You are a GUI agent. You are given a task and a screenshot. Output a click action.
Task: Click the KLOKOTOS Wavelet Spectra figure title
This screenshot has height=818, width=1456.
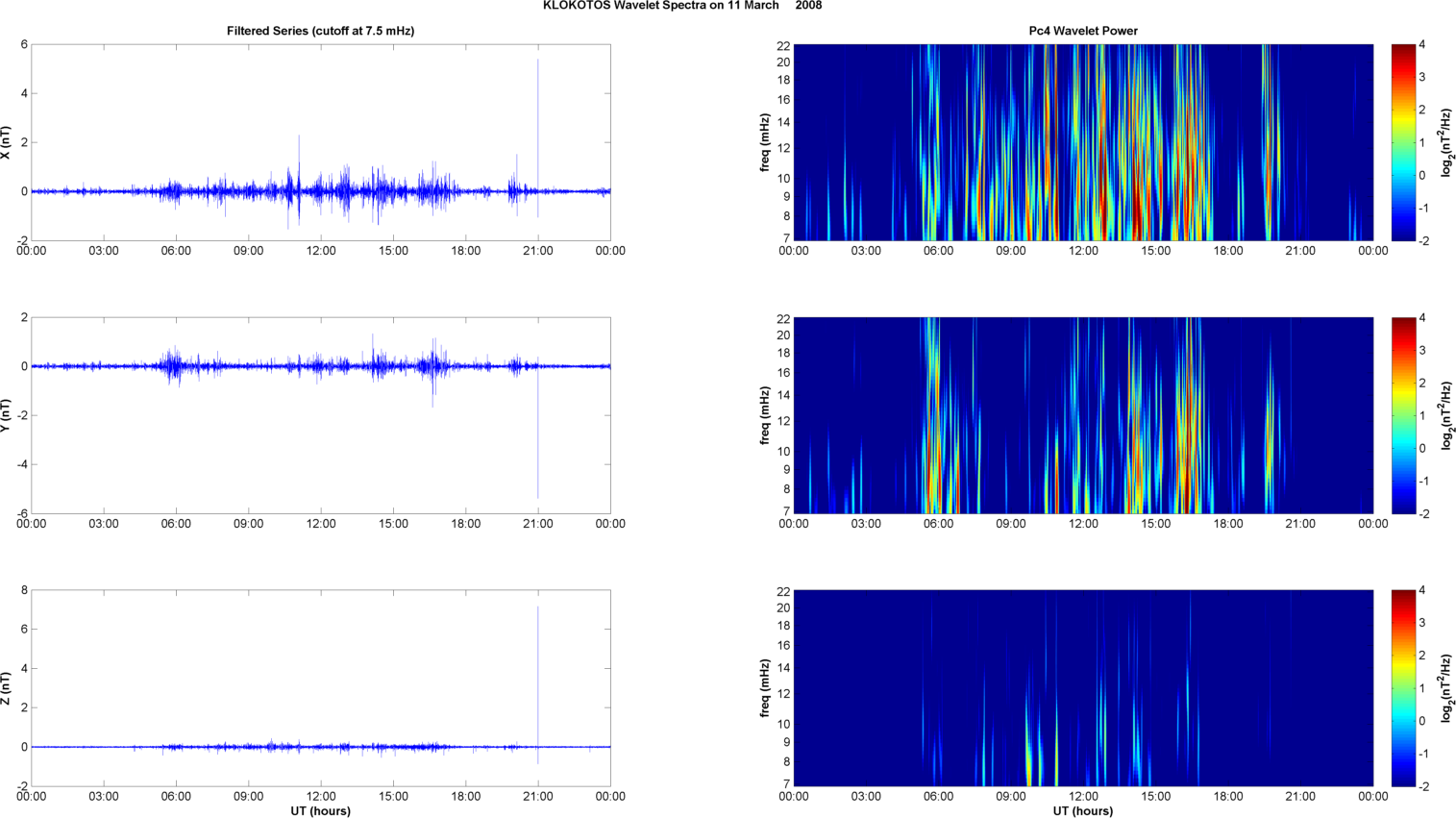click(681, 6)
